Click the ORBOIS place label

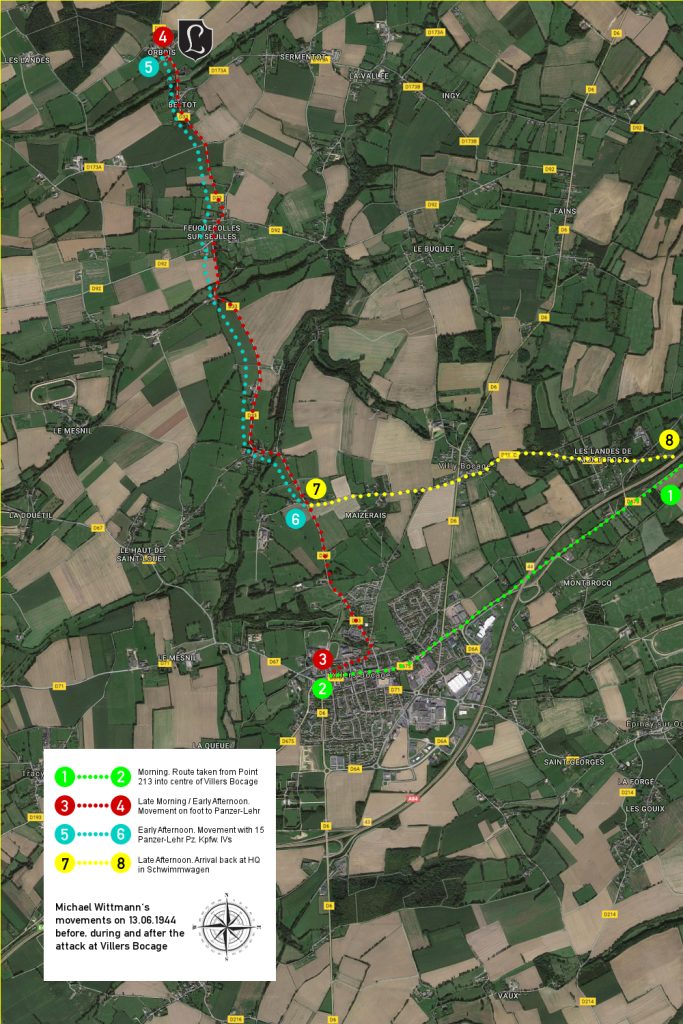[161, 52]
